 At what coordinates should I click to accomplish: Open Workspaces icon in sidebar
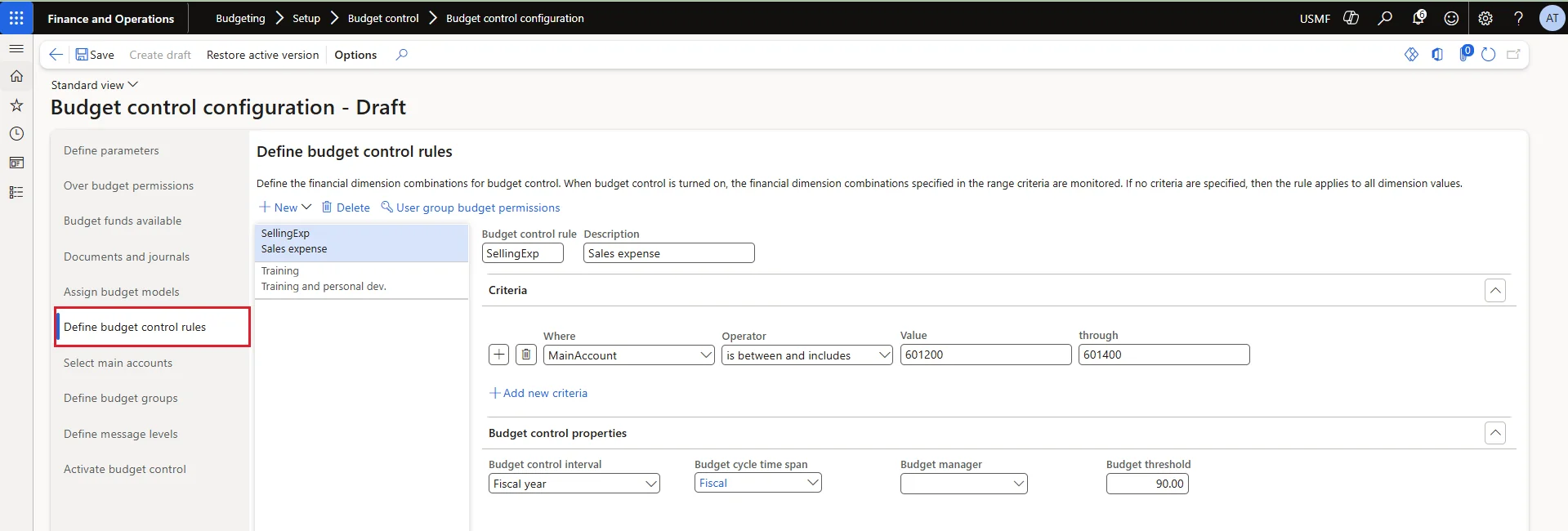click(16, 163)
